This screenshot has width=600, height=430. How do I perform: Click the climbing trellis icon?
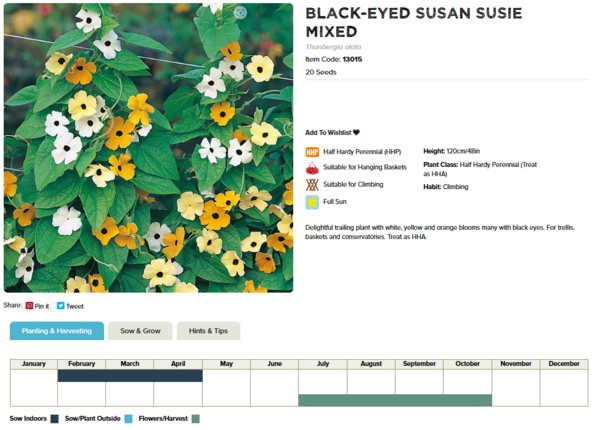pos(312,185)
